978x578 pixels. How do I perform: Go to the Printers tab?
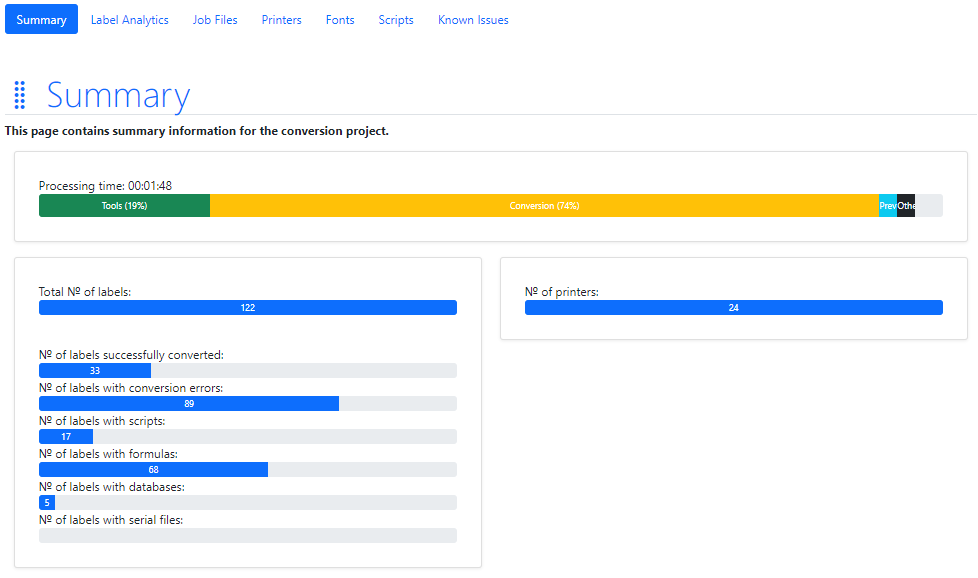coord(282,20)
